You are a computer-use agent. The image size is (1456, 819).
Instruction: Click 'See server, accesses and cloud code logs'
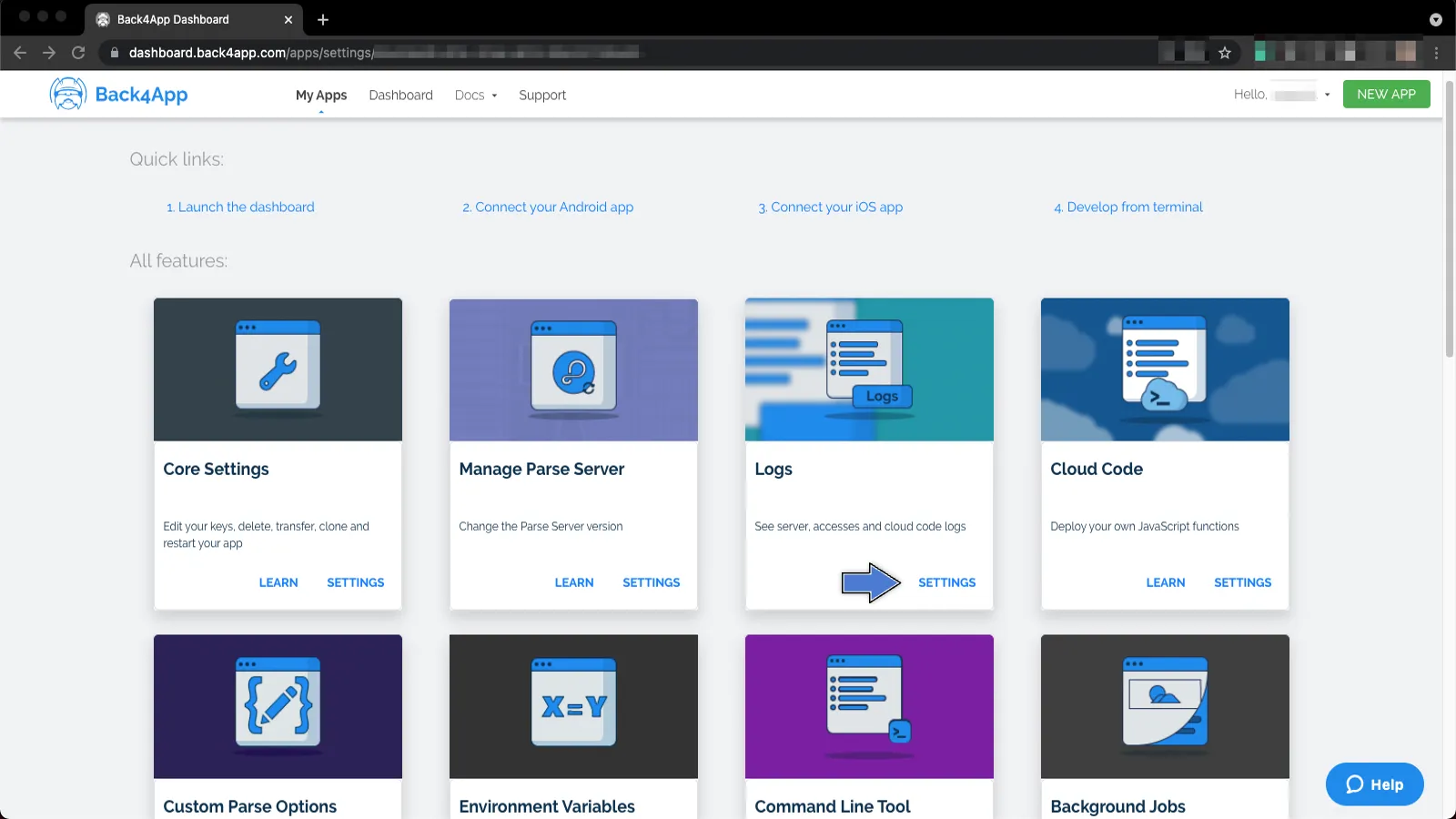click(860, 527)
